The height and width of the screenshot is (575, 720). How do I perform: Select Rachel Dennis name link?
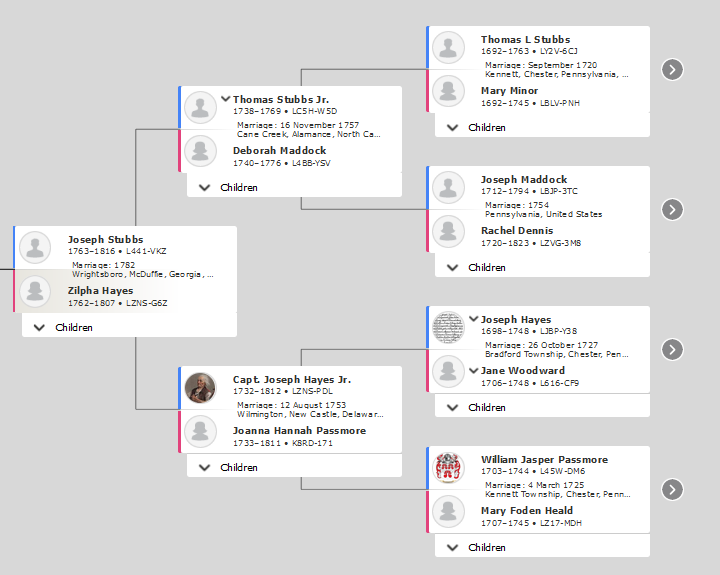(x=516, y=230)
